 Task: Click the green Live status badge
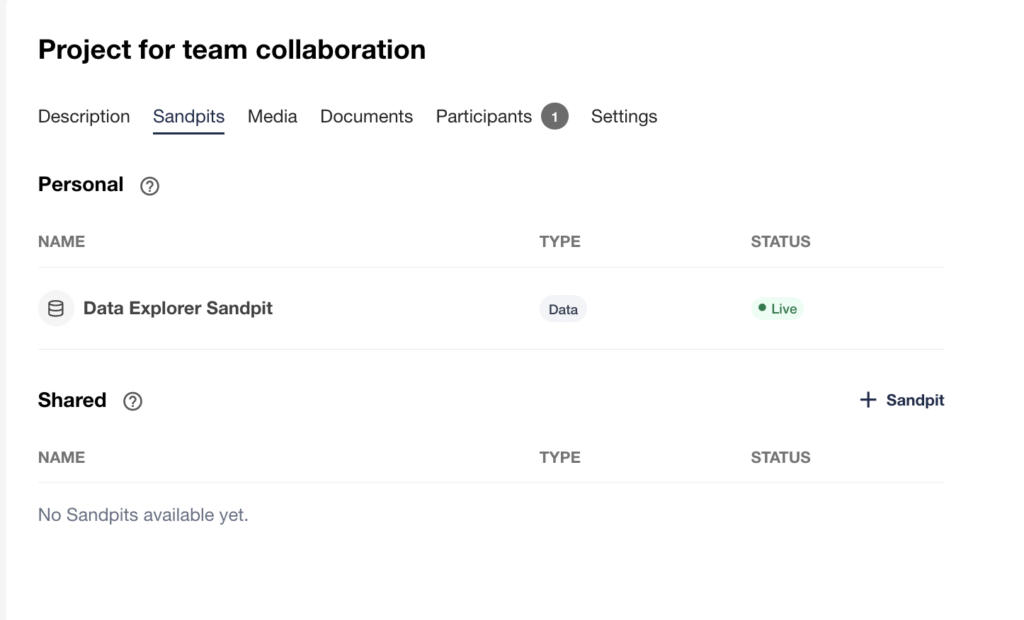(x=777, y=309)
